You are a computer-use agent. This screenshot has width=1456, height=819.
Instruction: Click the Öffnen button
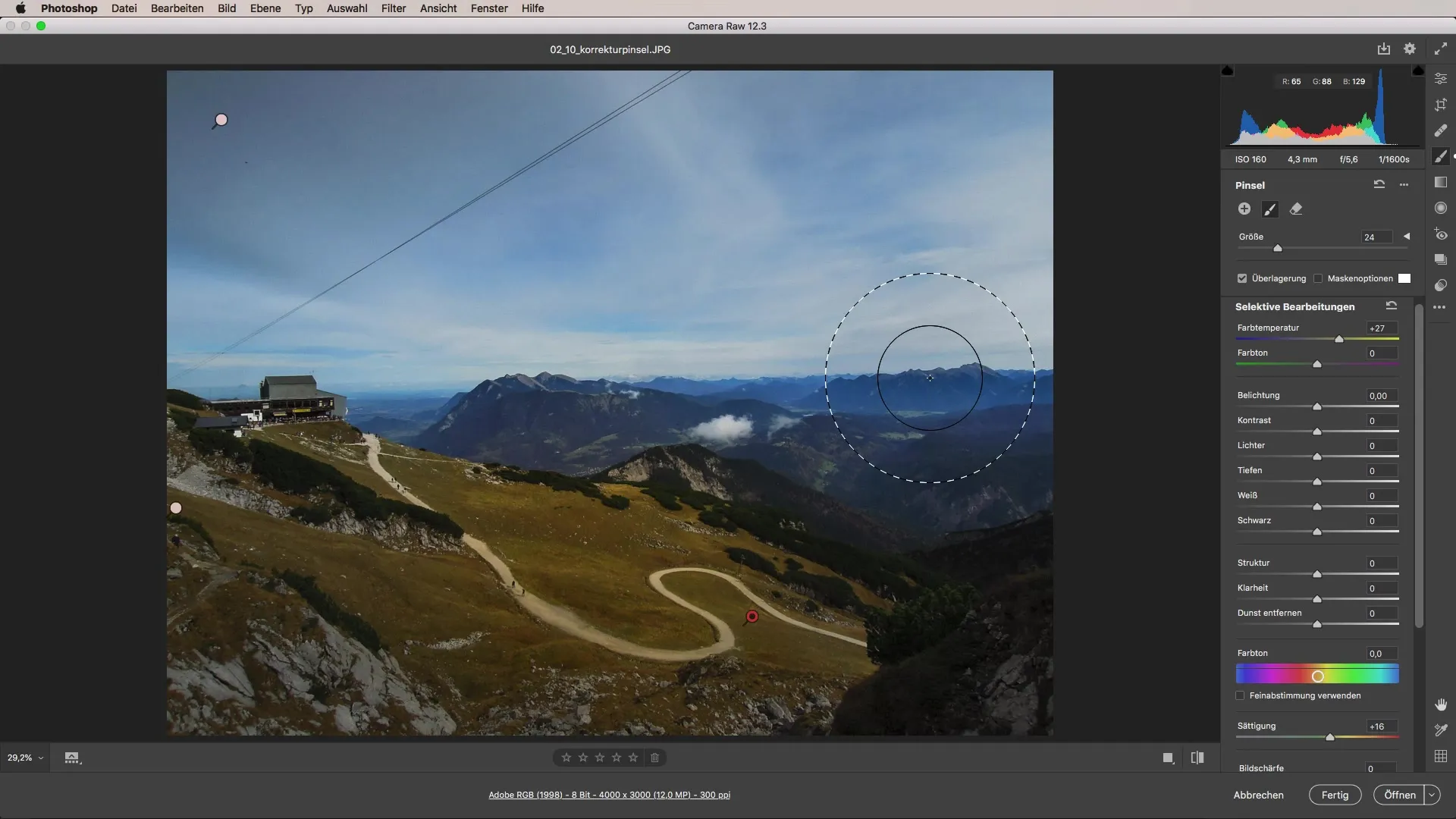click(x=1399, y=795)
